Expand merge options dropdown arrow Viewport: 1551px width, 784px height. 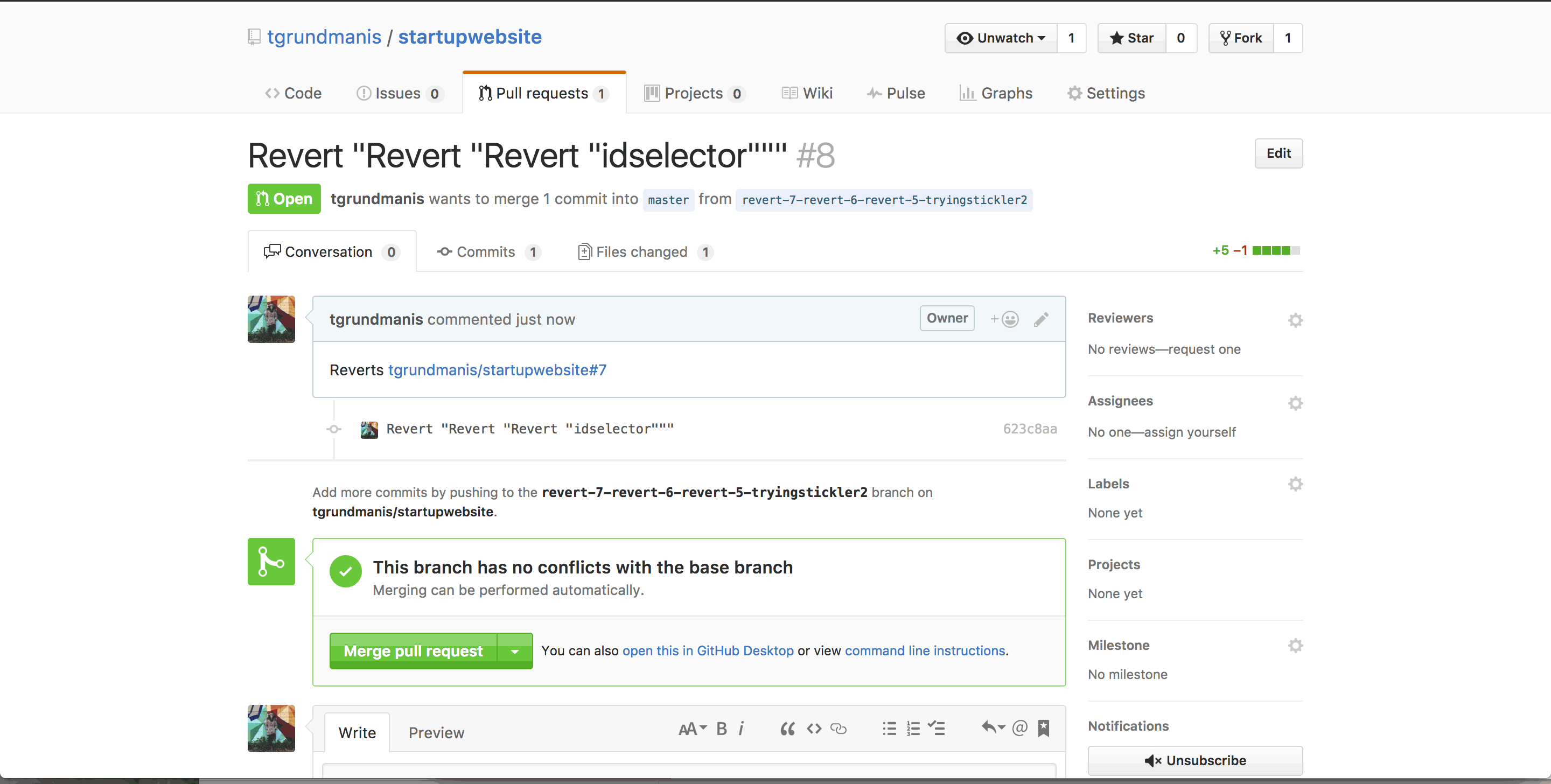coord(515,651)
